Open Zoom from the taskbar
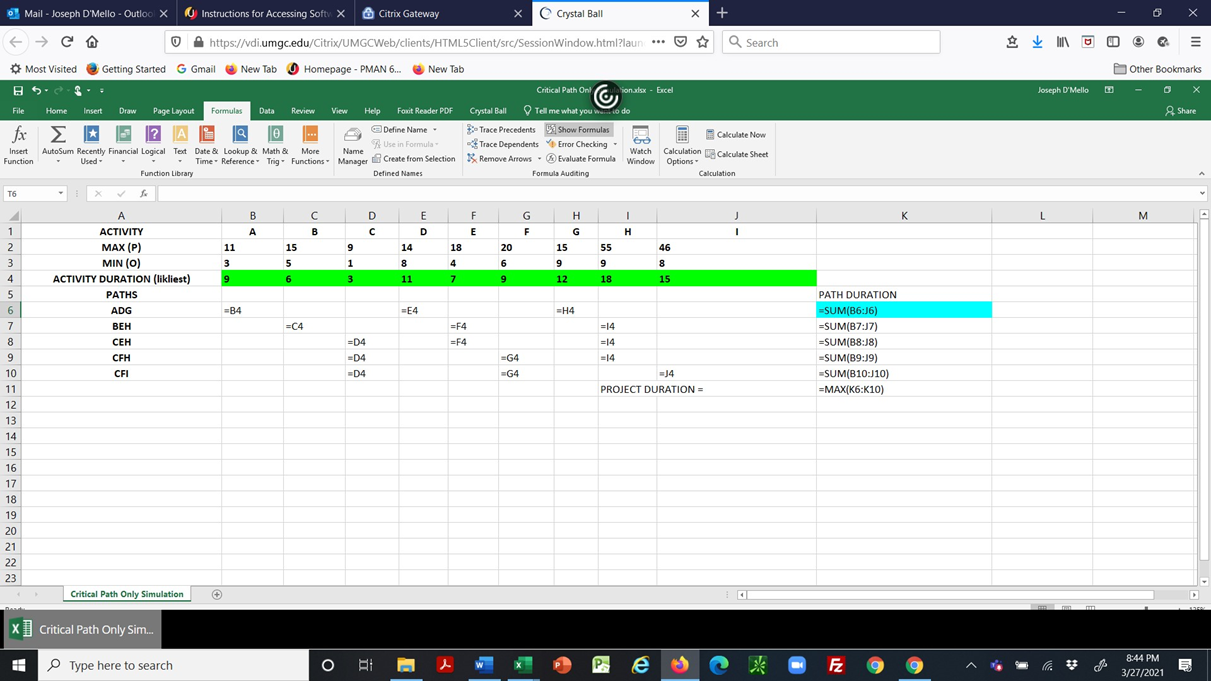The height and width of the screenshot is (681, 1211). point(797,665)
